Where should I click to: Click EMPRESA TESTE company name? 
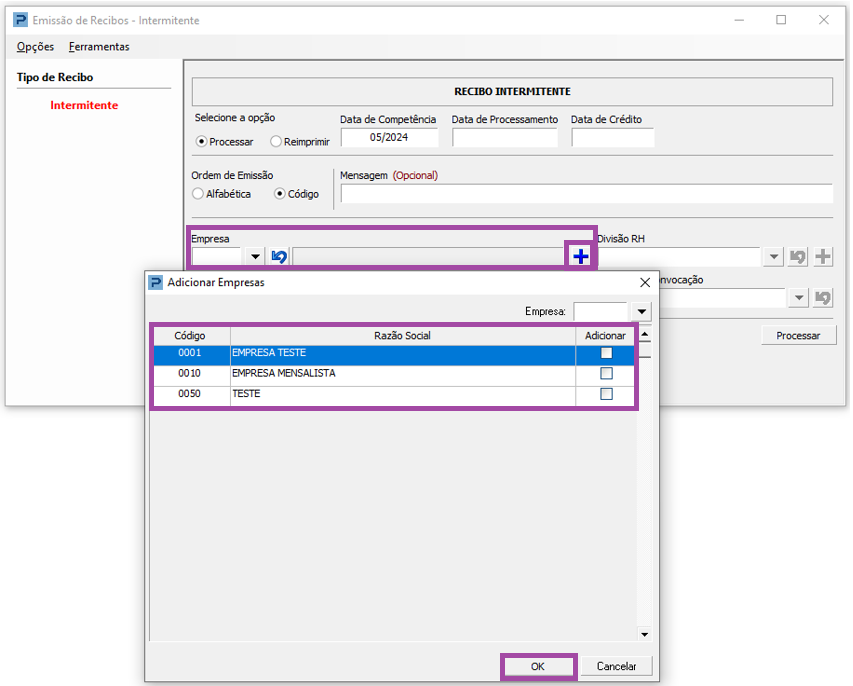[269, 353]
